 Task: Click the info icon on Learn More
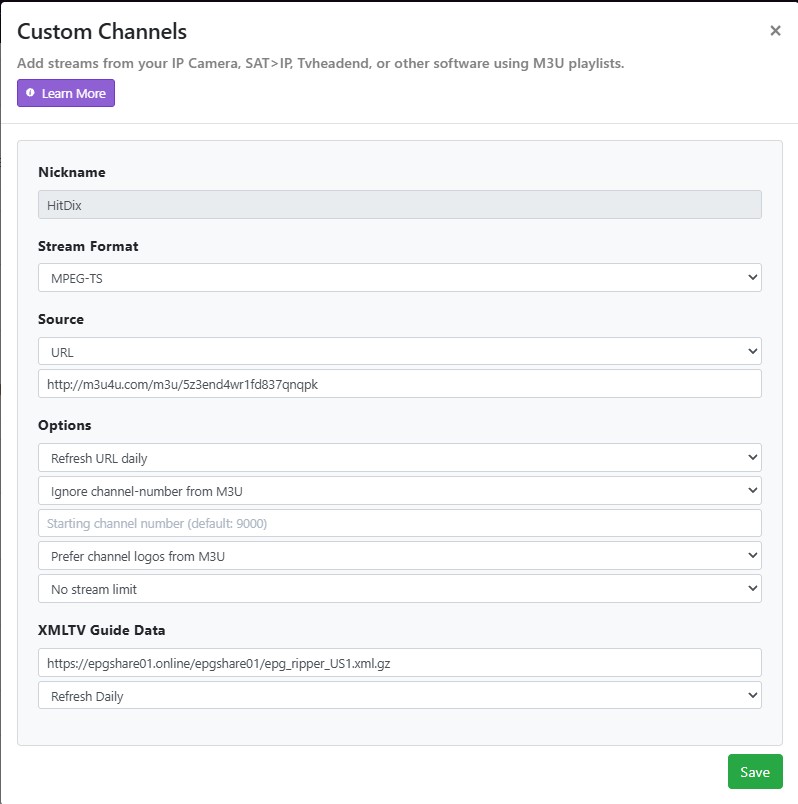point(31,93)
